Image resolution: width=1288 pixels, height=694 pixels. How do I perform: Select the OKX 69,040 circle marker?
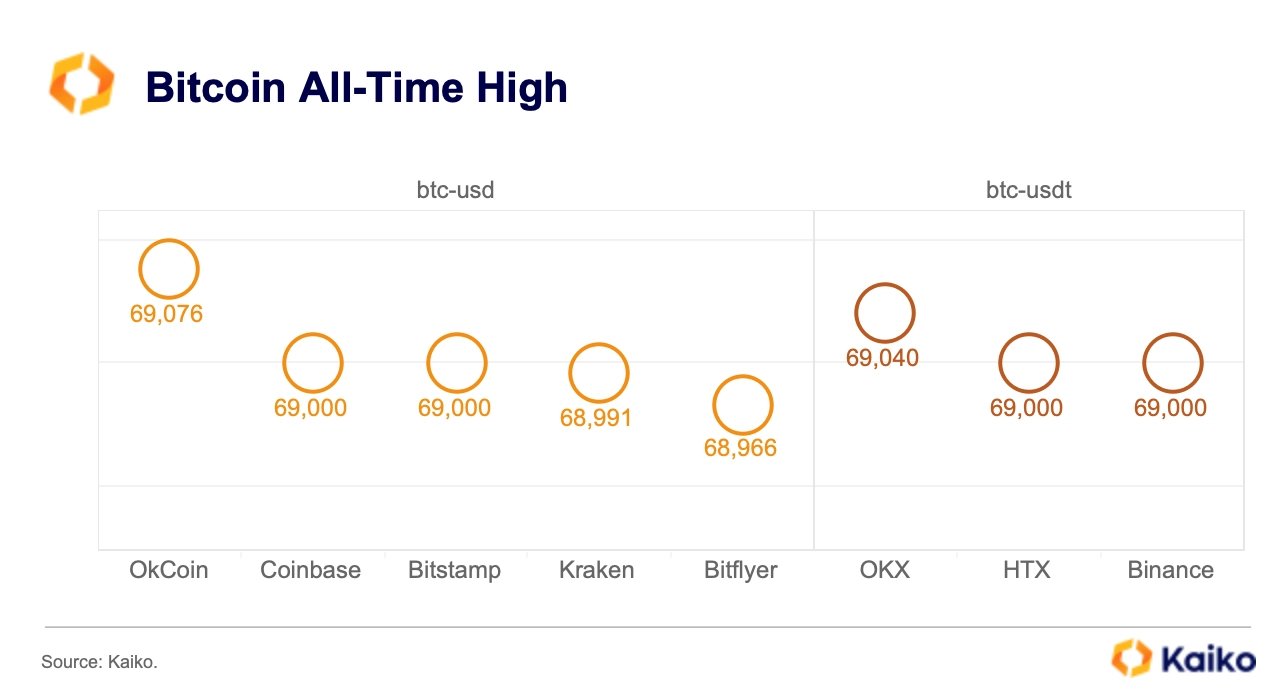[885, 313]
